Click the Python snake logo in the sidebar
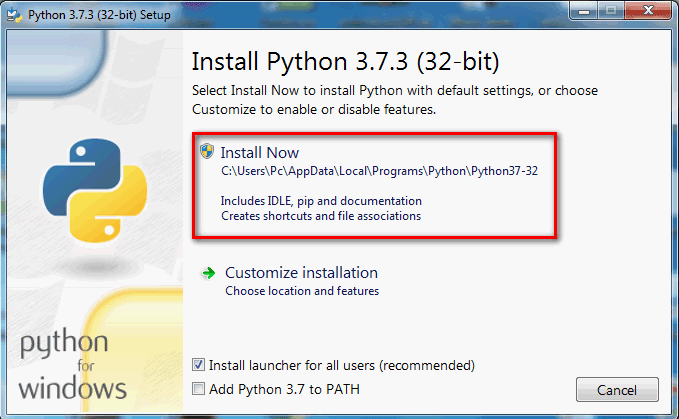The height and width of the screenshot is (419, 679). point(95,190)
